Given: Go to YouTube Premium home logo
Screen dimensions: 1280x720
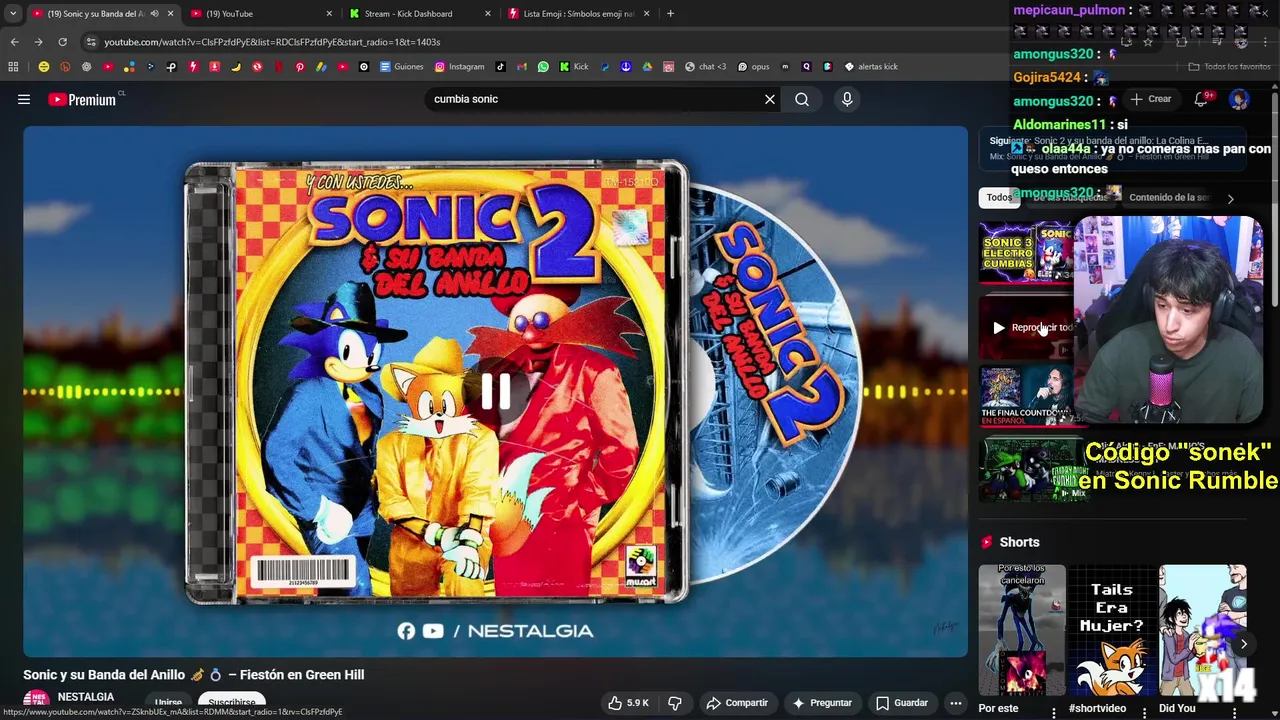Looking at the screenshot, I should point(82,100).
